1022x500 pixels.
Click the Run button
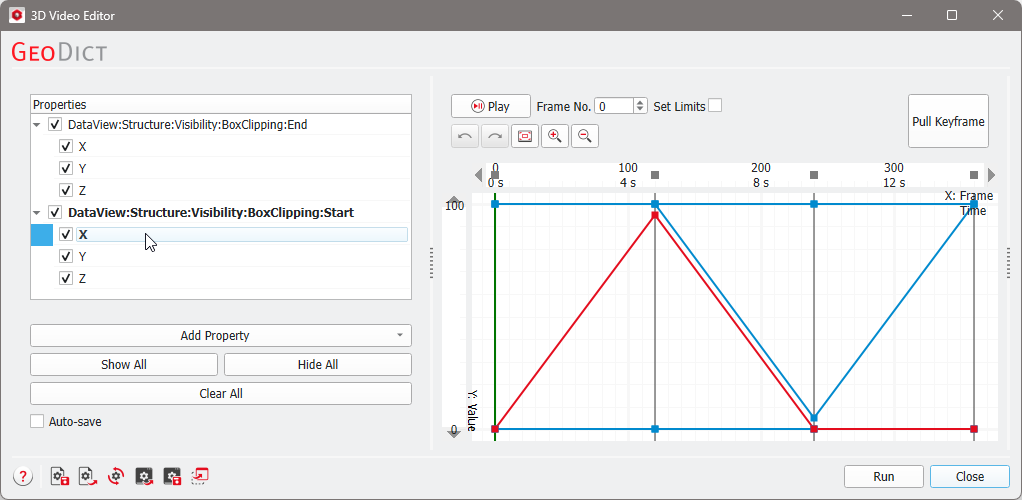click(x=884, y=477)
